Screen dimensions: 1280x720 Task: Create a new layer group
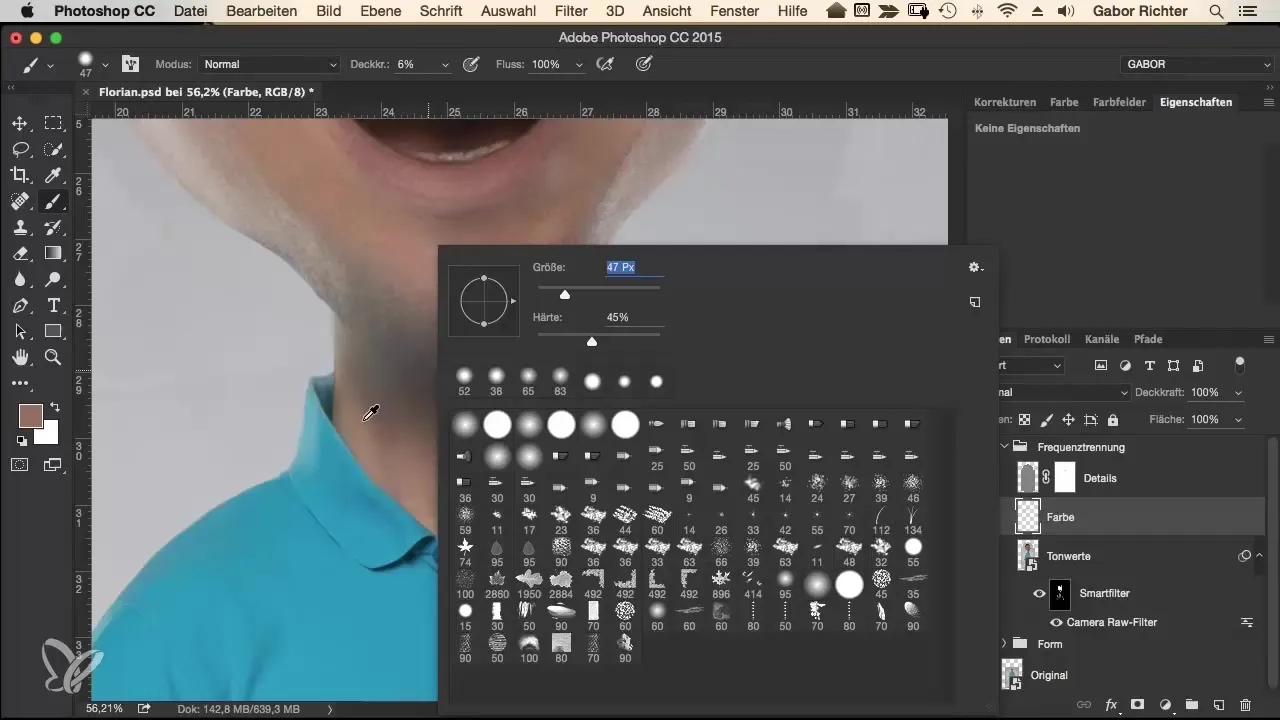pos(1191,705)
